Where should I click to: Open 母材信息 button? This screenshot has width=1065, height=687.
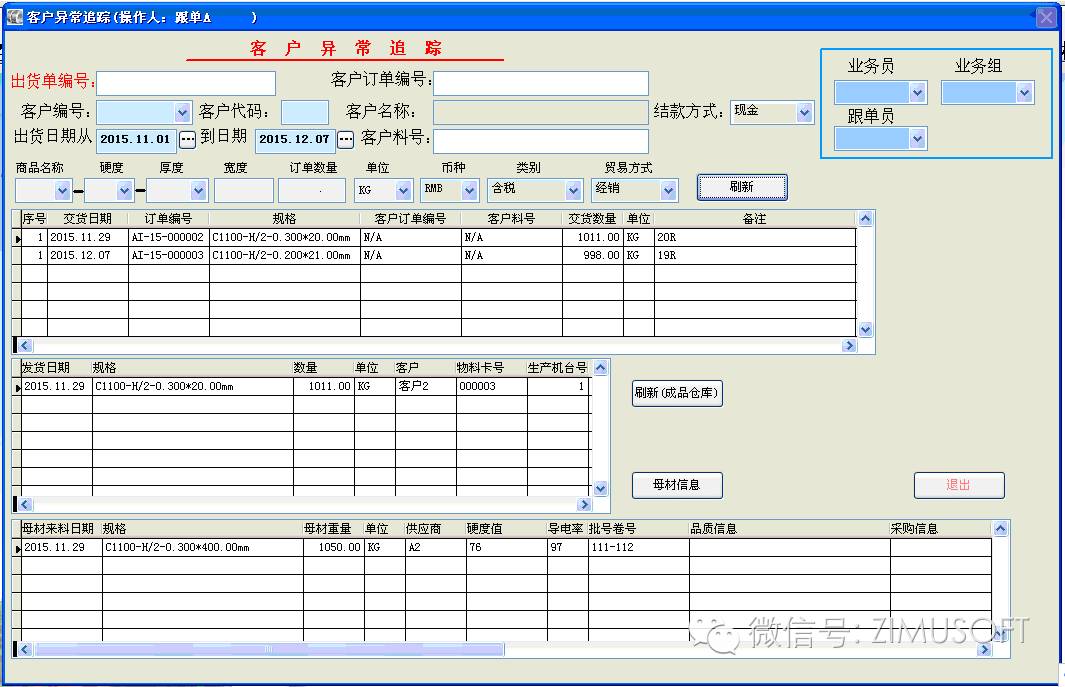point(677,485)
